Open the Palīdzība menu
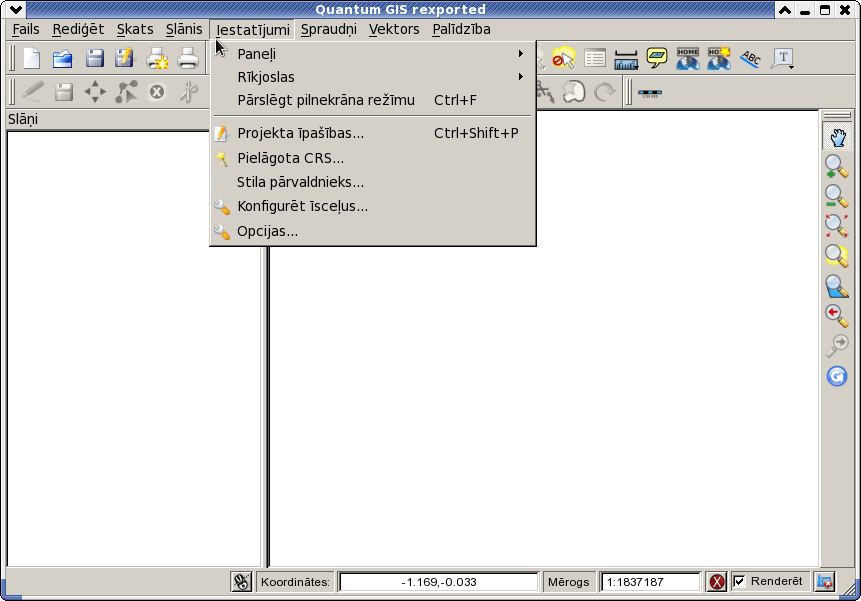861x601 pixels. click(x=461, y=29)
